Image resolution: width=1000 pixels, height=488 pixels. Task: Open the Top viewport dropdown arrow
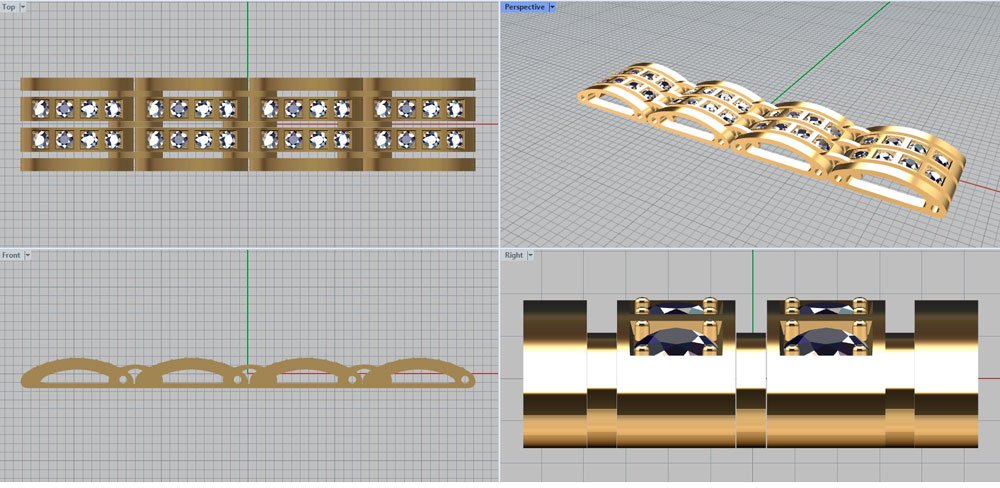23,7
